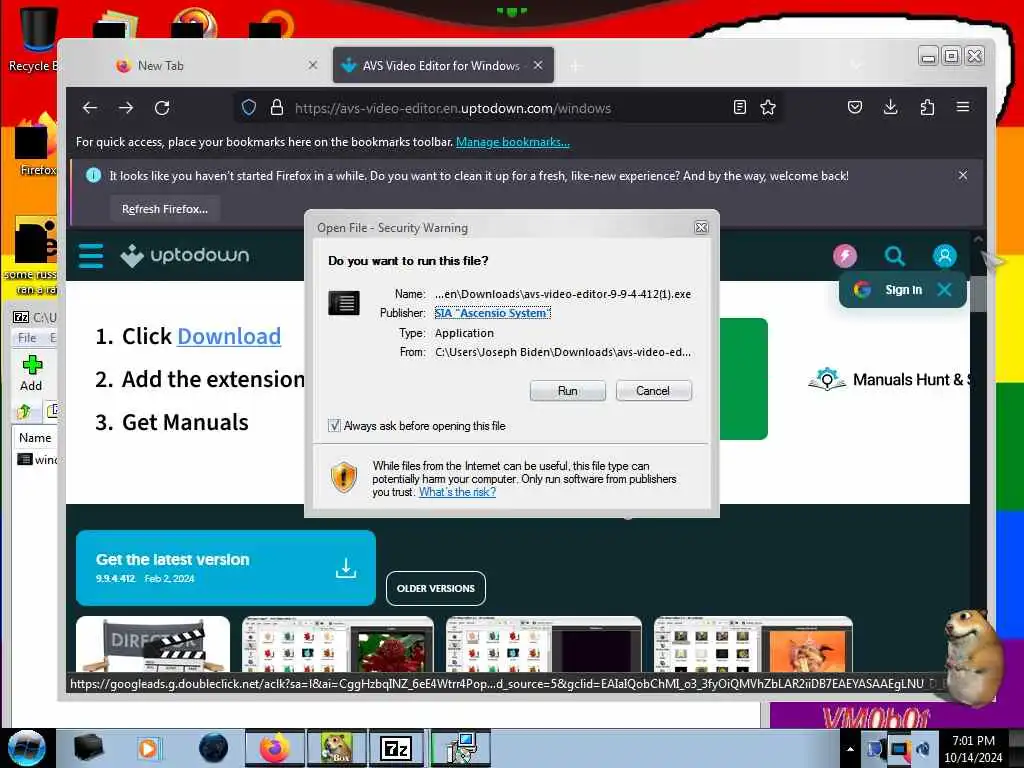Close the New Tab tab
Image resolution: width=1024 pixels, height=768 pixels.
click(x=313, y=65)
